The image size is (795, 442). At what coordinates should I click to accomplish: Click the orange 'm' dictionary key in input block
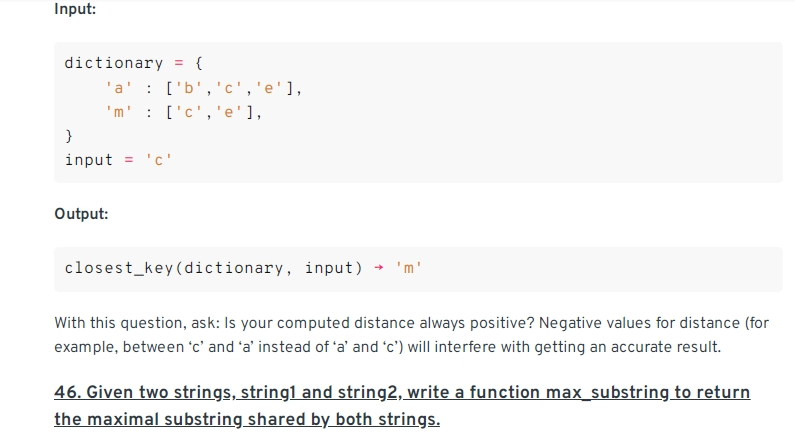tap(119, 112)
